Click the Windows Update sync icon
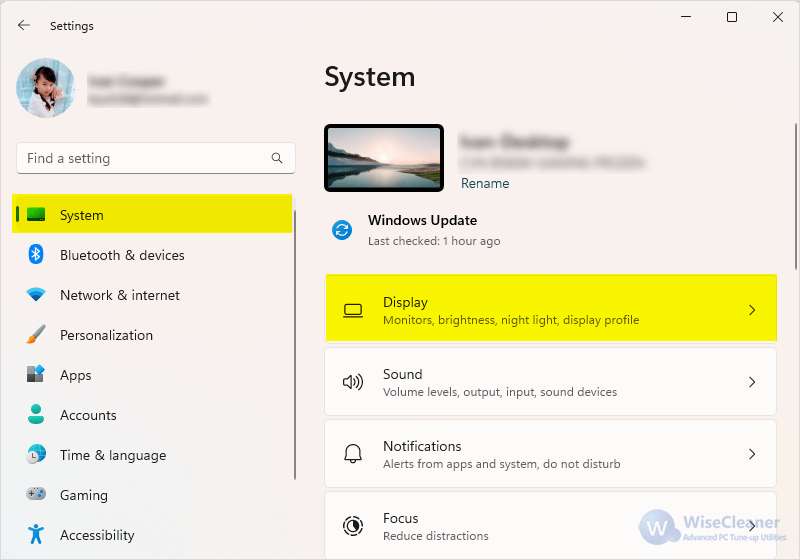Screen dimensions: 800x560 342,230
